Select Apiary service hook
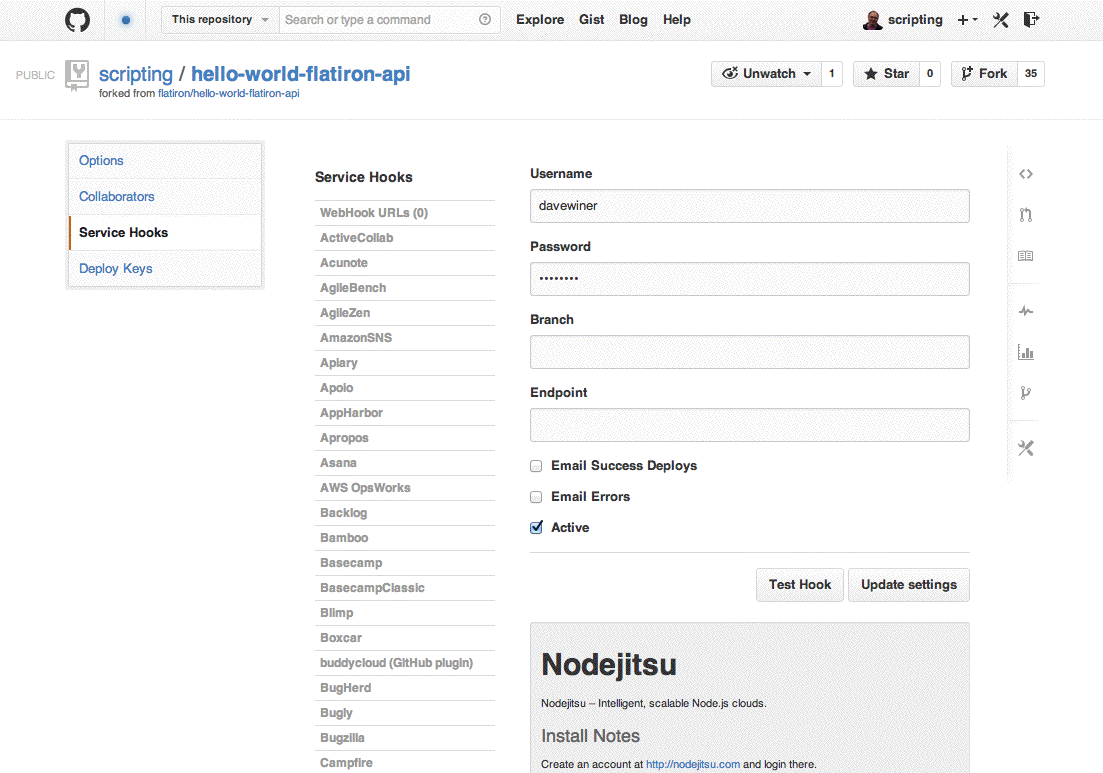Viewport: 1103px width, 773px height. point(405,363)
